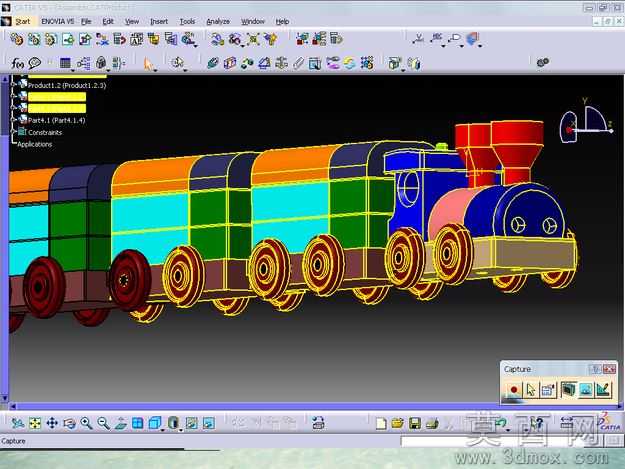Image resolution: width=625 pixels, height=469 pixels.
Task: Click the Zoom In magnifier
Action: pos(86,423)
